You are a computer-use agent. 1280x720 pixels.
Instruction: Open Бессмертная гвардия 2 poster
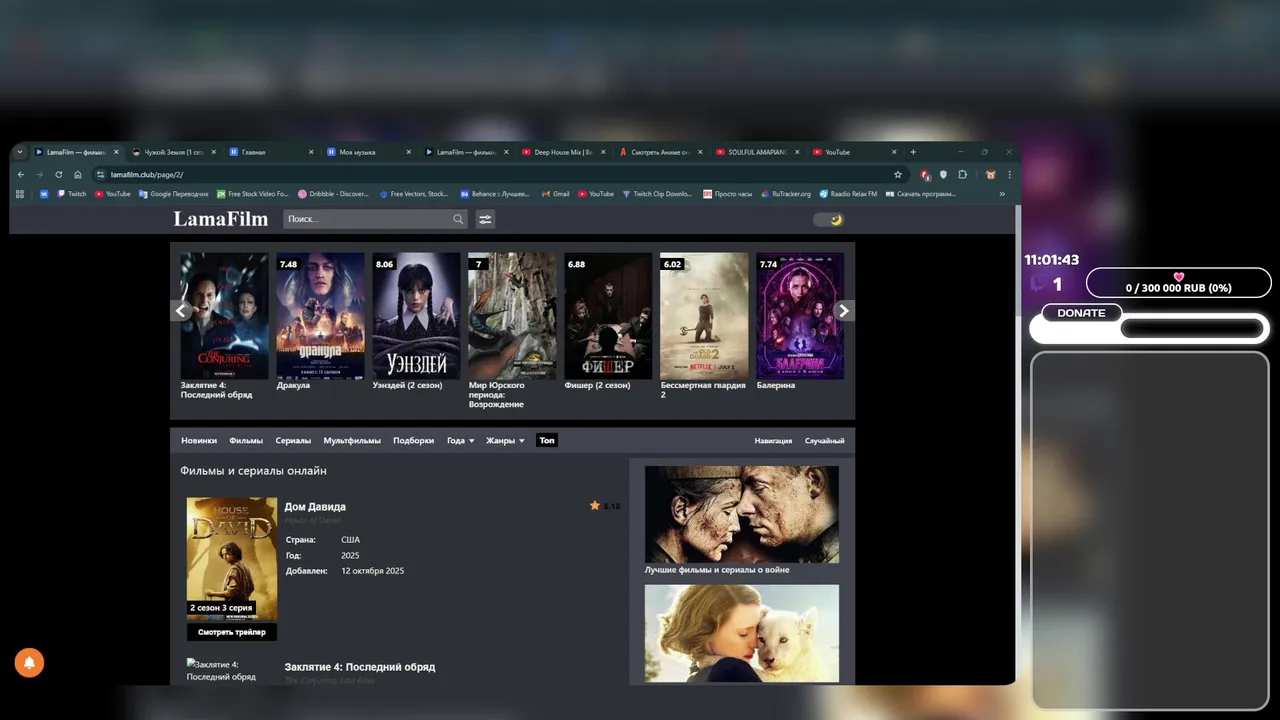[704, 316]
